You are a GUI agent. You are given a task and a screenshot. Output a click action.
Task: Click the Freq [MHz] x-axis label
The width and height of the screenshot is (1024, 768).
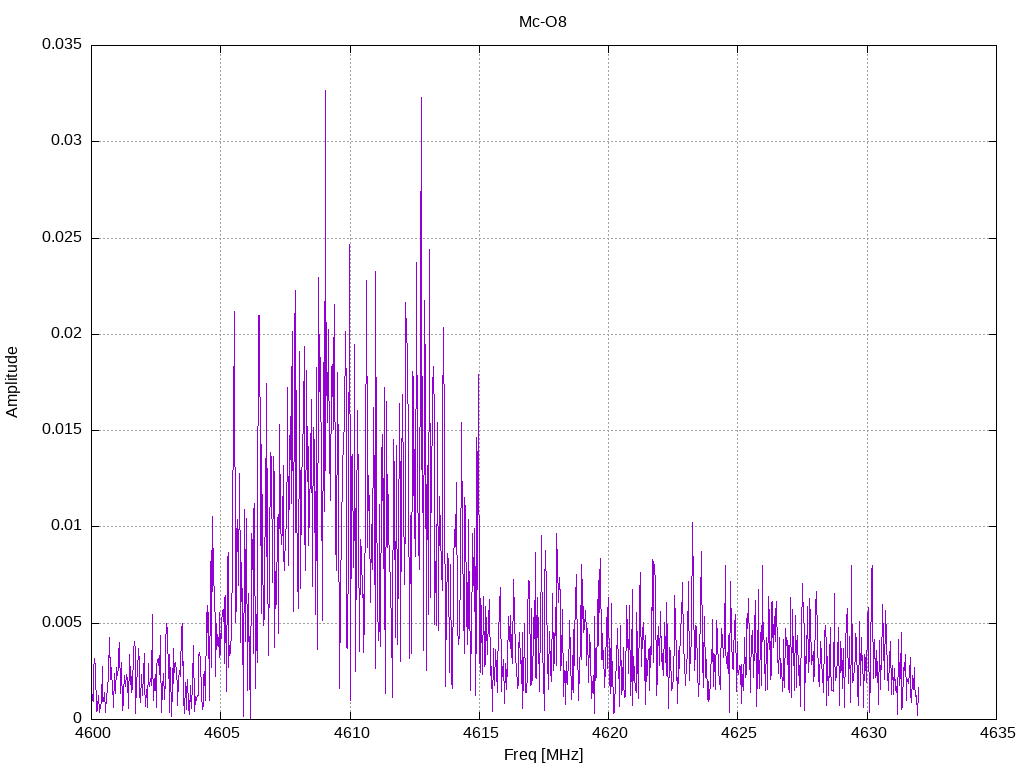tap(543, 755)
